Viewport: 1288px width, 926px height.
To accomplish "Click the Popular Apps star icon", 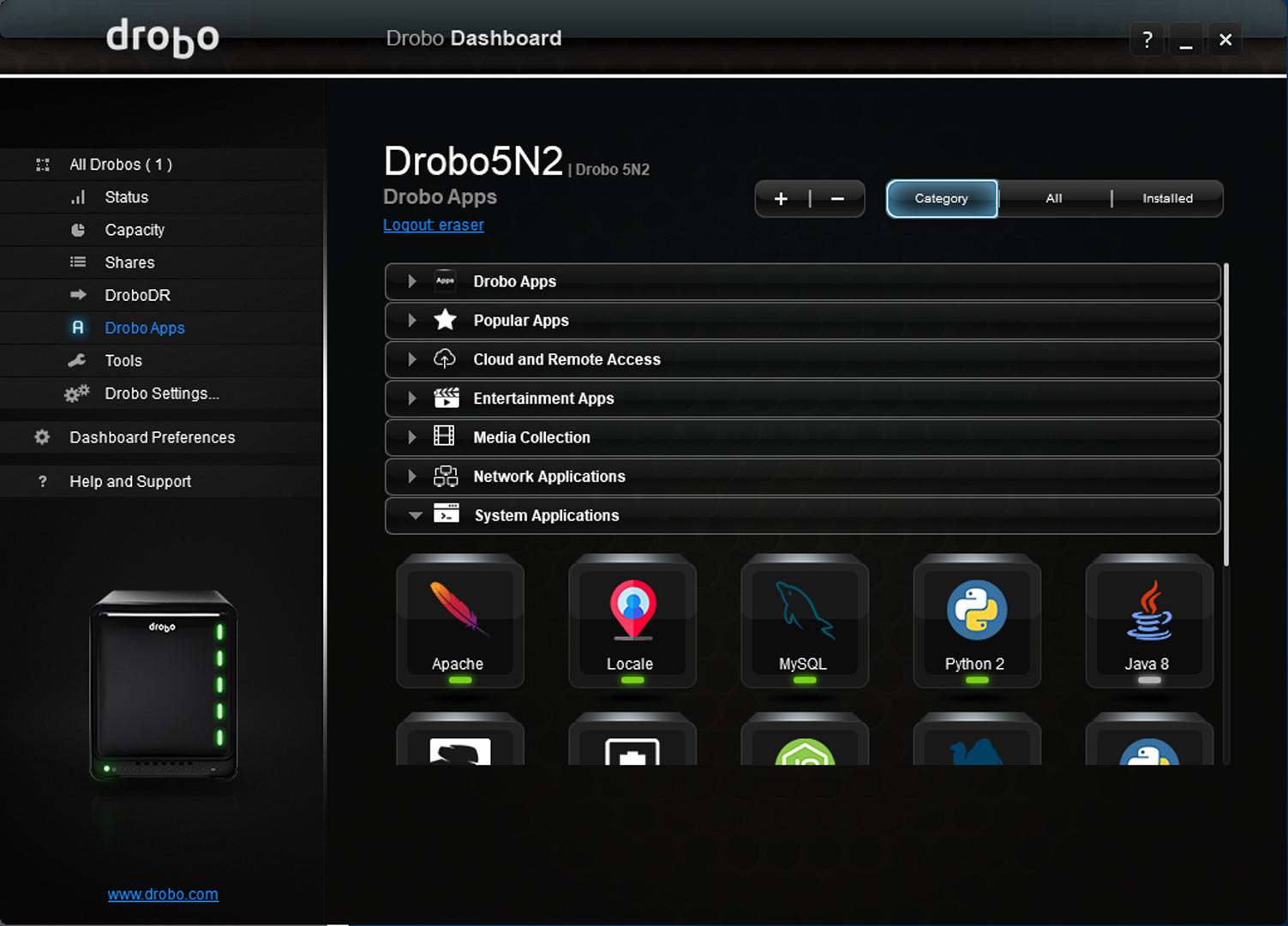I will coord(445,320).
